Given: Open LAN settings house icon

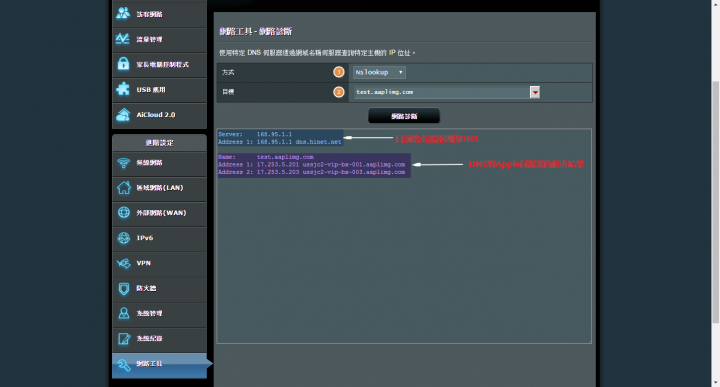Looking at the screenshot, I should [124, 187].
